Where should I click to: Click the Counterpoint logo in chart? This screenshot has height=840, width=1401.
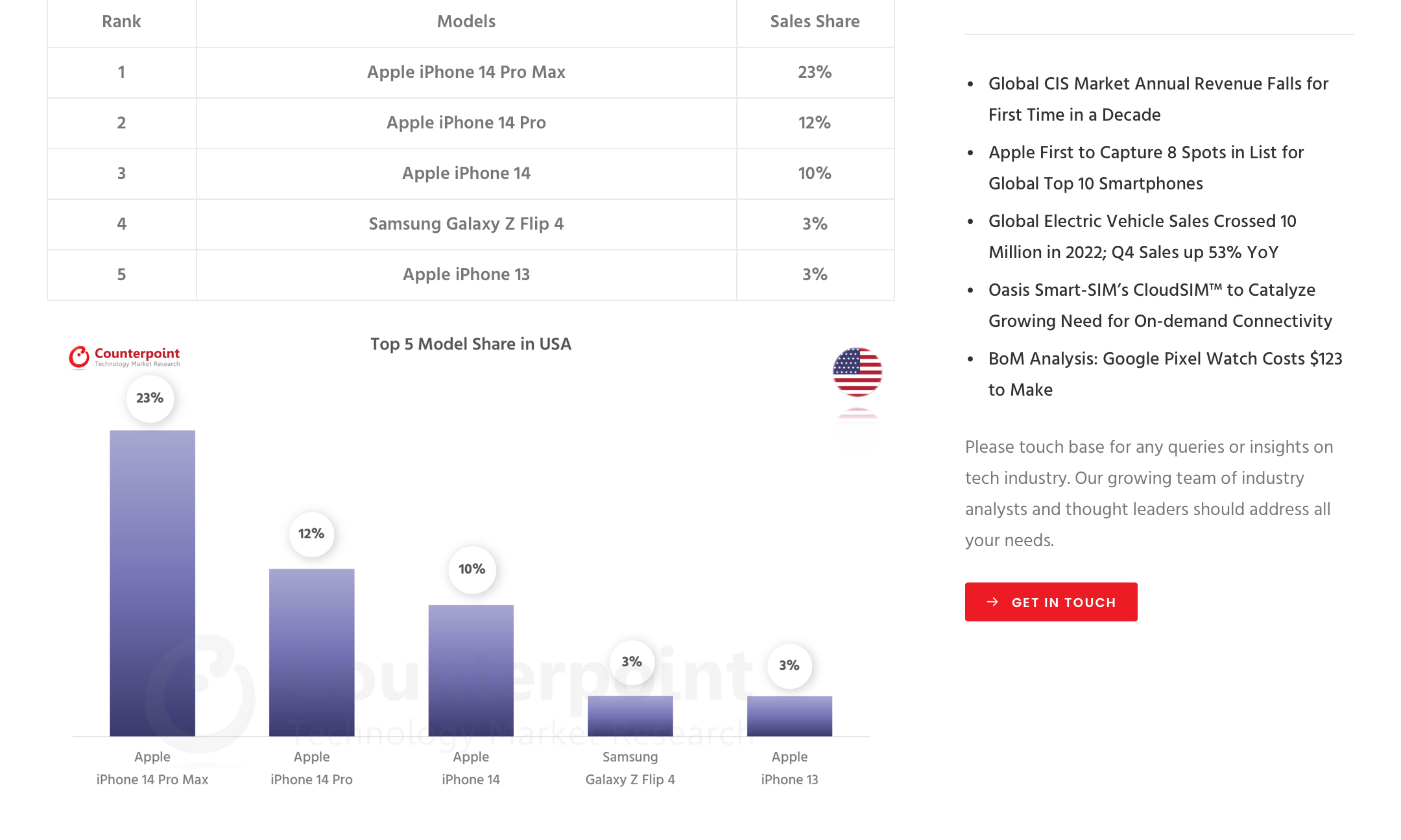pos(124,356)
